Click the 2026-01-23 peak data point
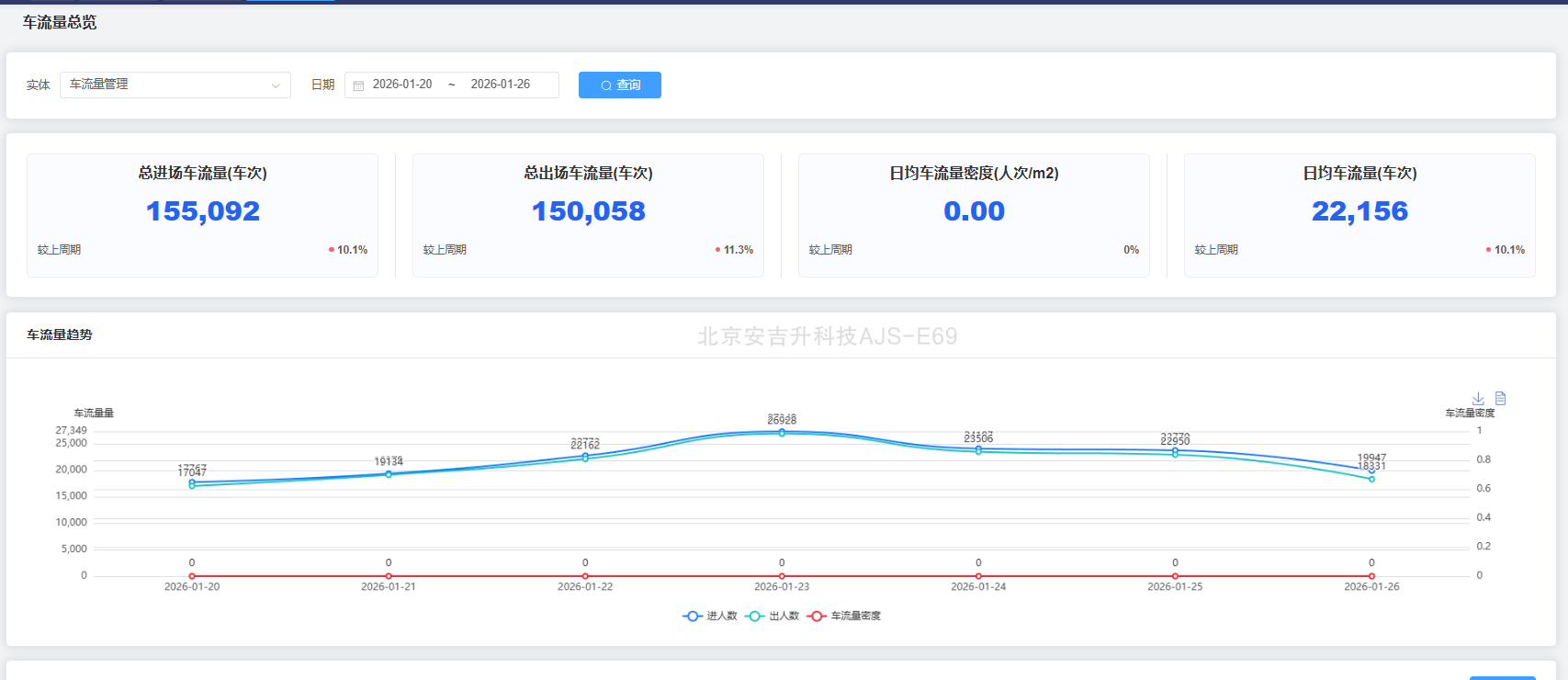Viewport: 1568px width, 680px height. point(782,431)
